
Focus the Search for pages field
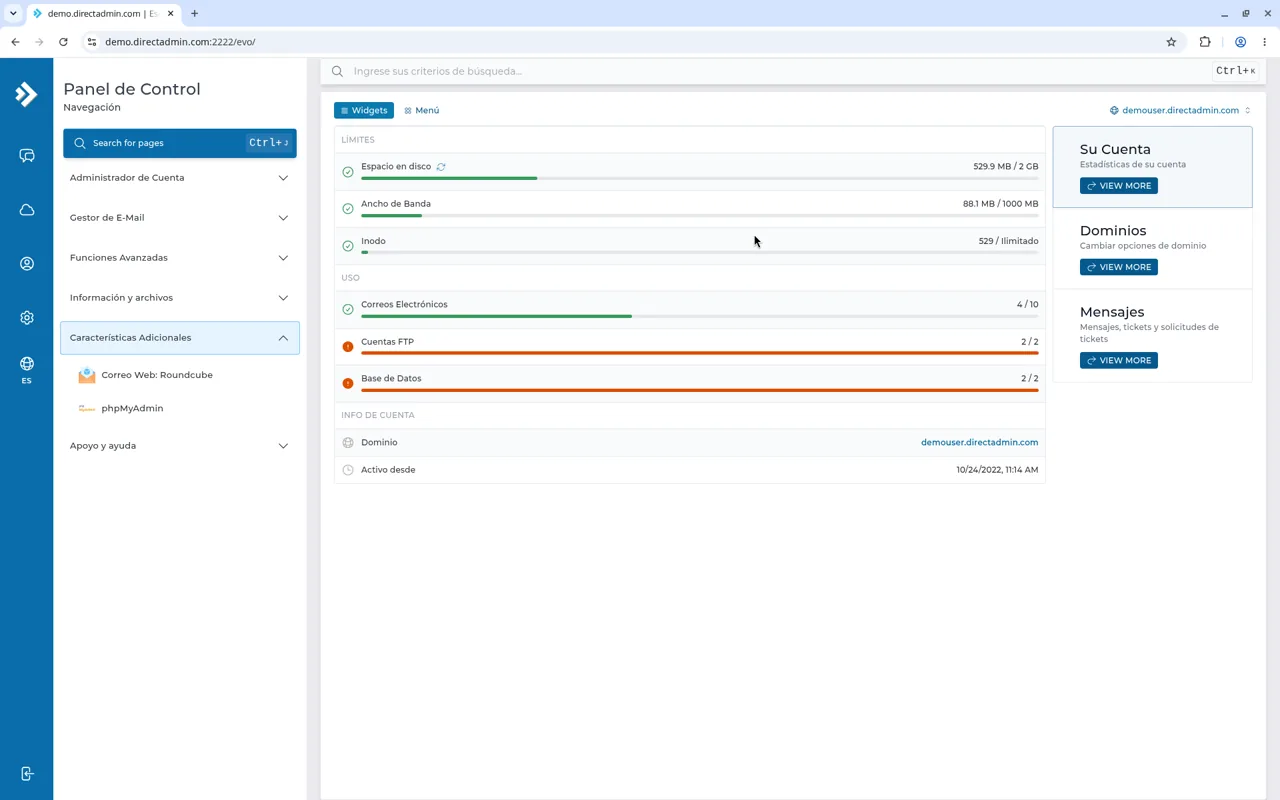(x=180, y=143)
